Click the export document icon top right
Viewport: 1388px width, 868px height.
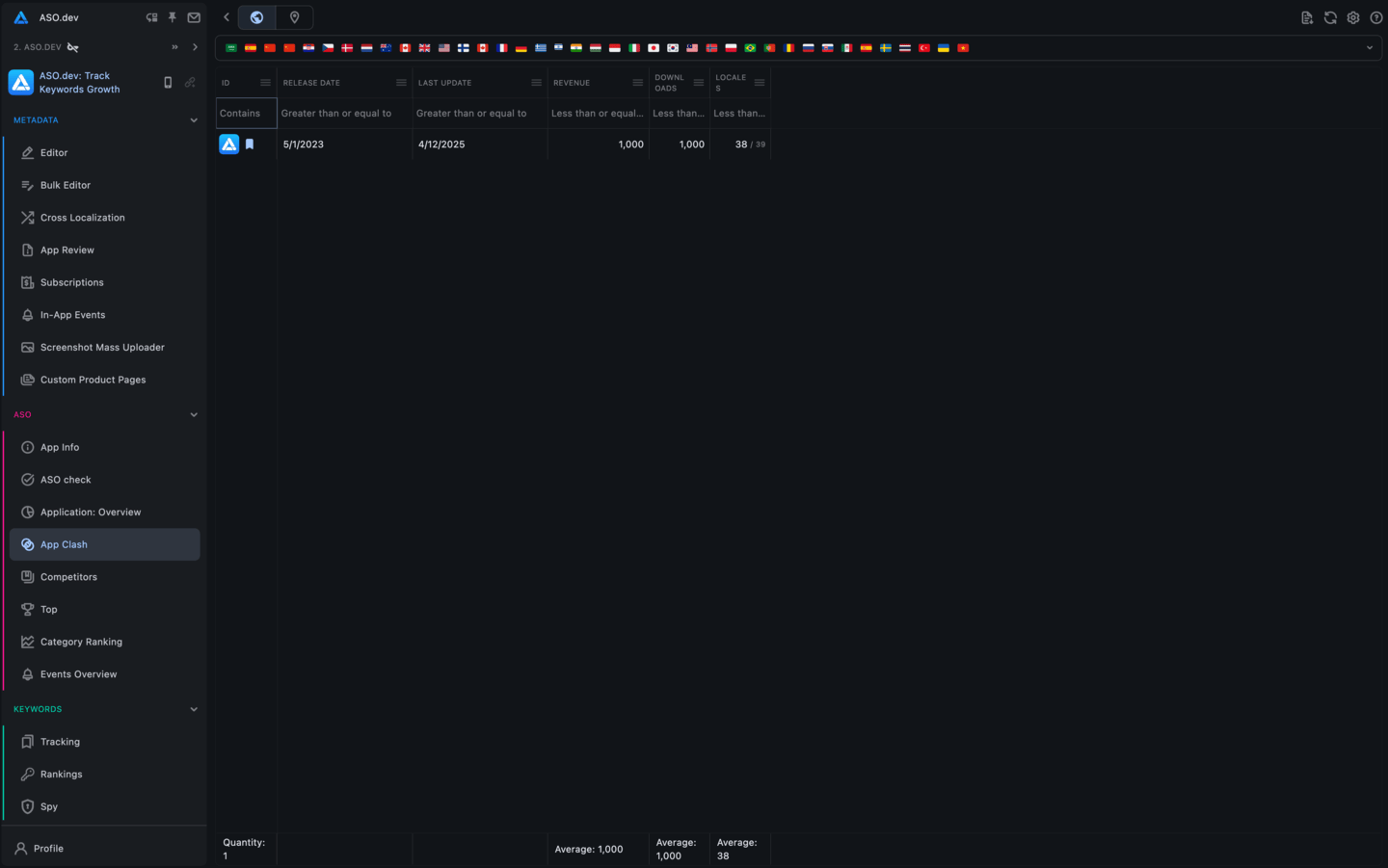(x=1307, y=17)
